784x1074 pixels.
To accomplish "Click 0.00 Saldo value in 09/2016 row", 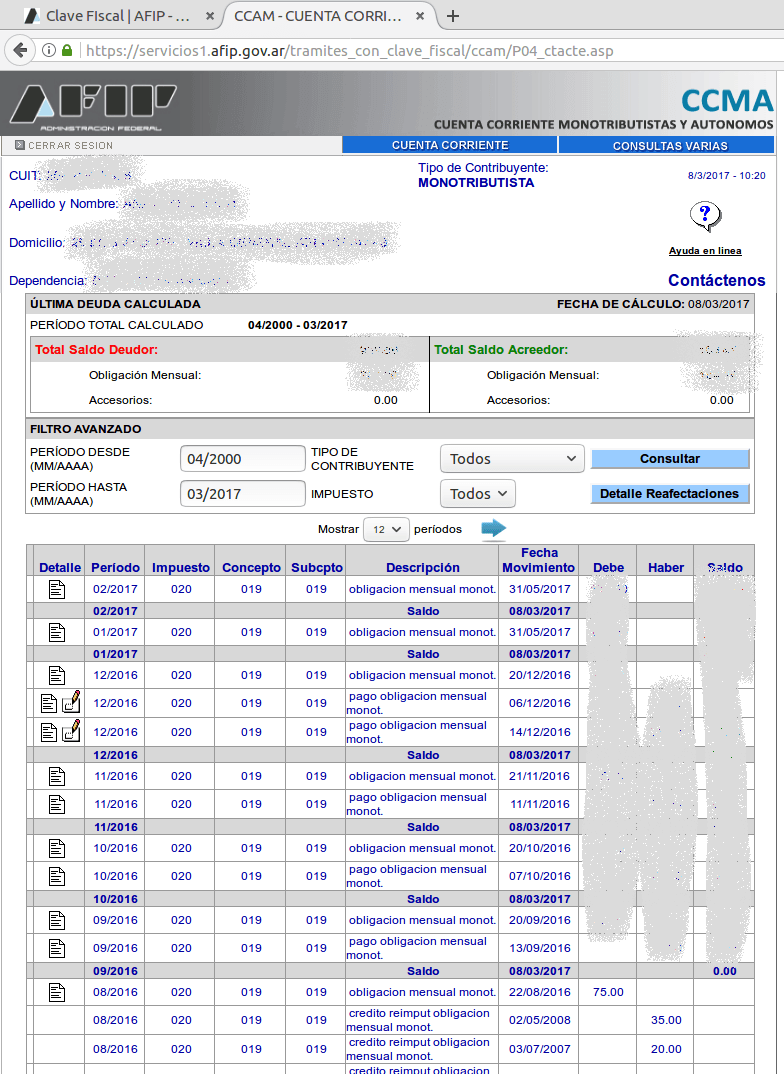I will coord(724,971).
